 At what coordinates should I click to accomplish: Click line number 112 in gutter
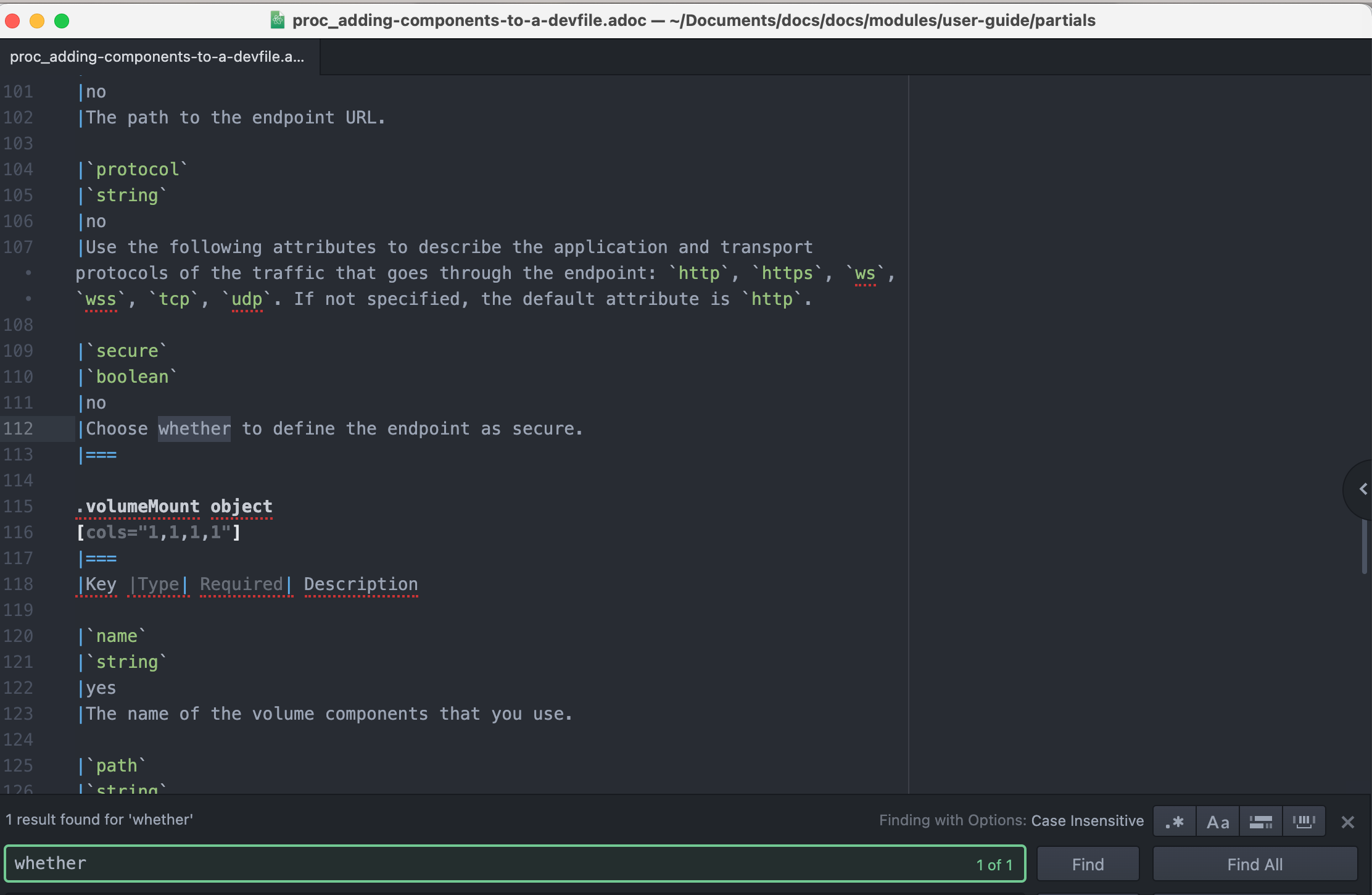point(18,428)
